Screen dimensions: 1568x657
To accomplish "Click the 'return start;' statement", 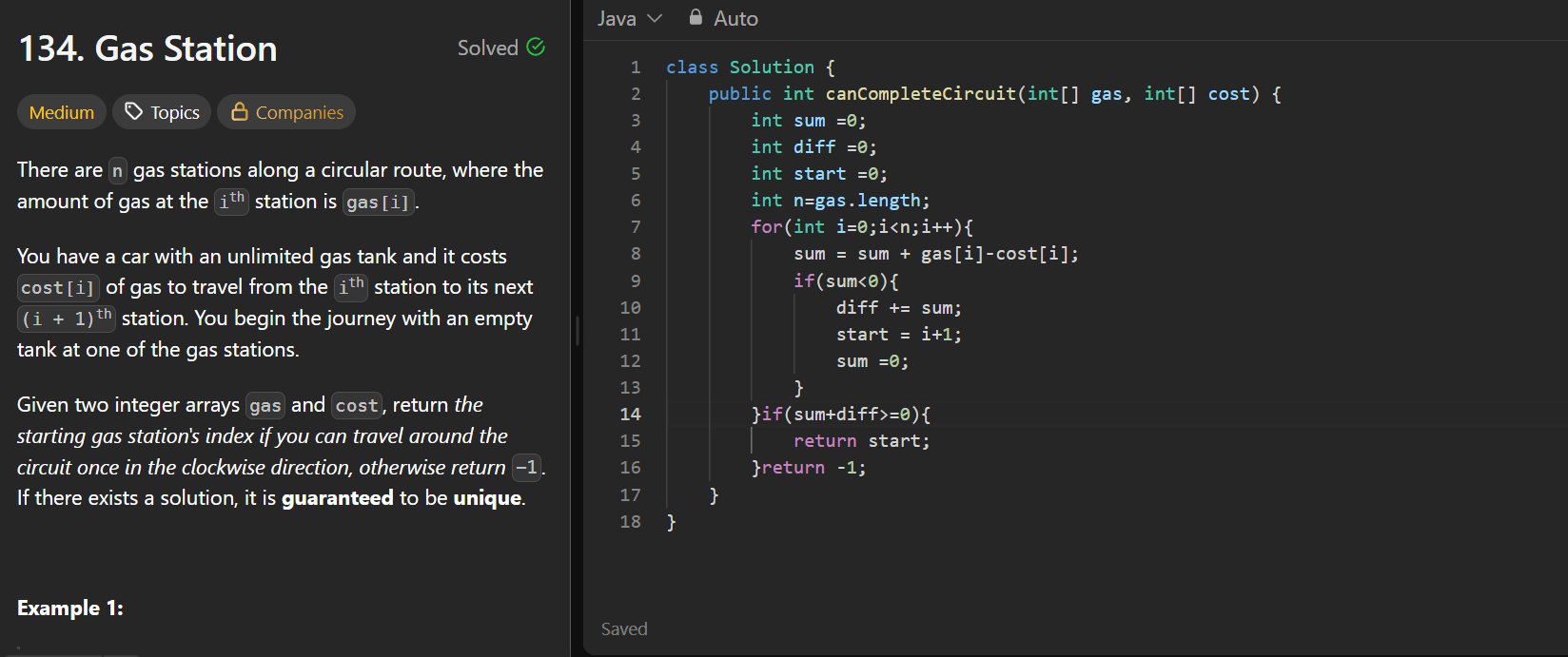I will click(862, 440).
